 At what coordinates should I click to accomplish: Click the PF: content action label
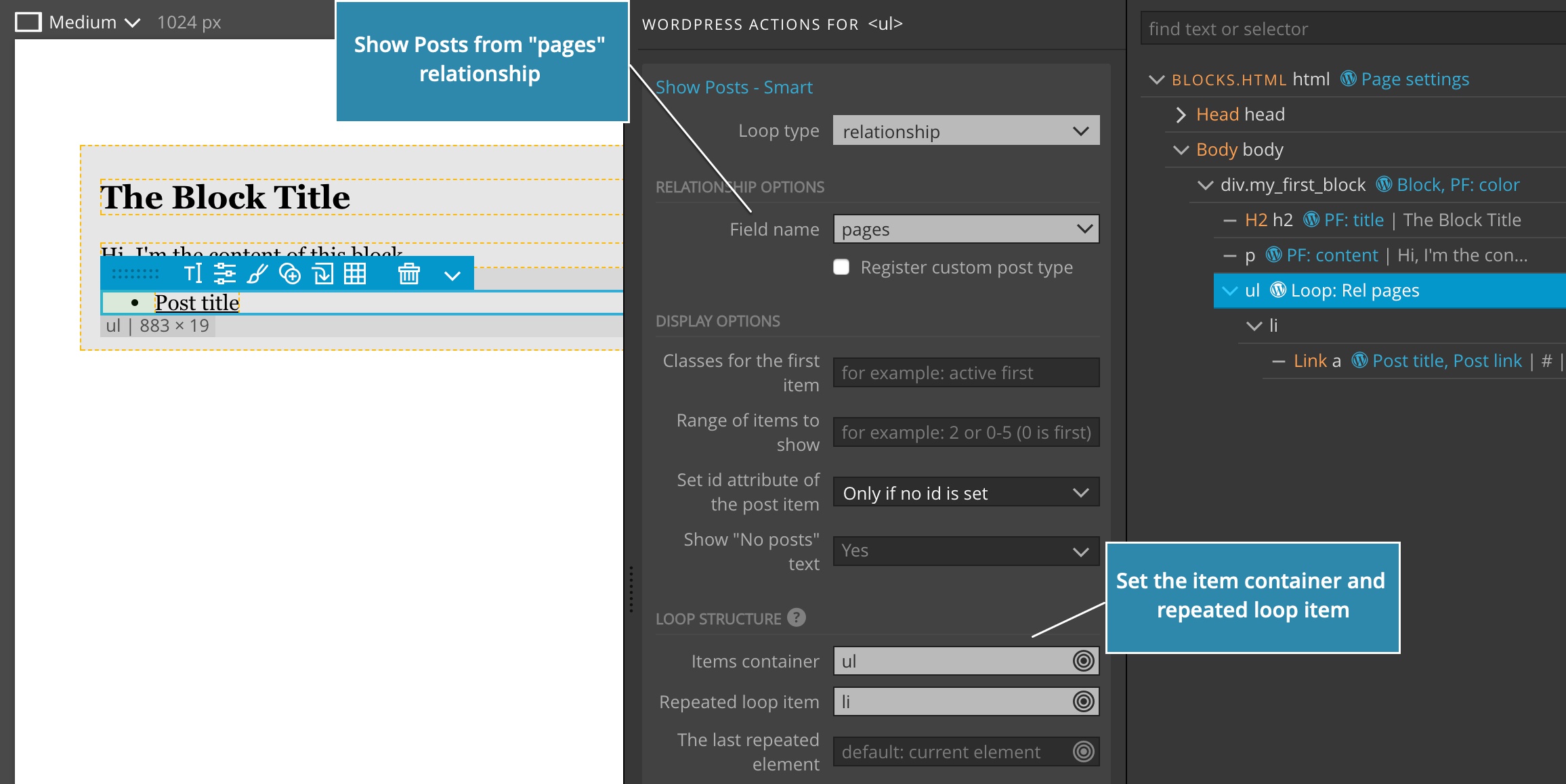pyautogui.click(x=1332, y=255)
